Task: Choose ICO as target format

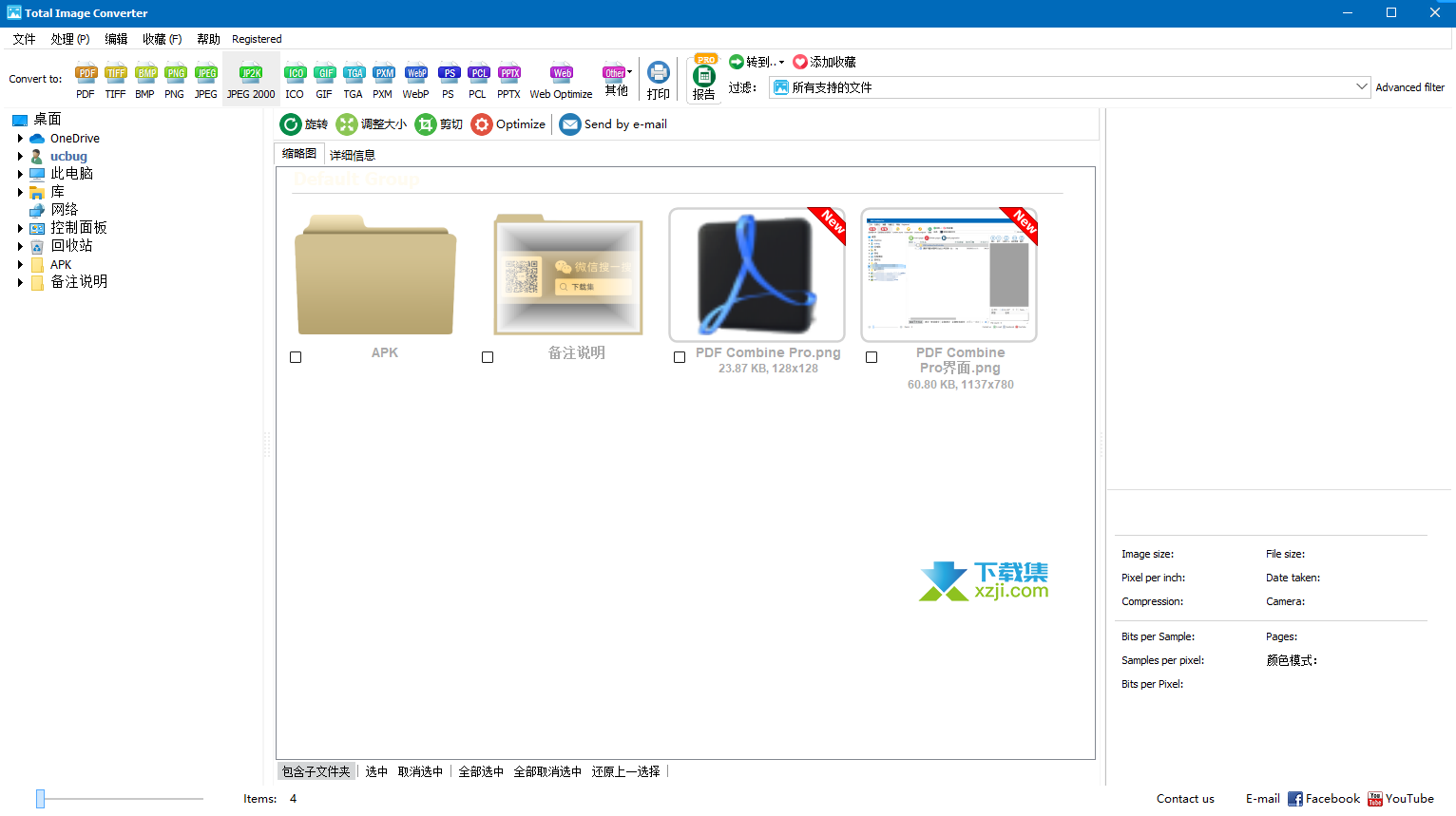Action: pos(296,82)
